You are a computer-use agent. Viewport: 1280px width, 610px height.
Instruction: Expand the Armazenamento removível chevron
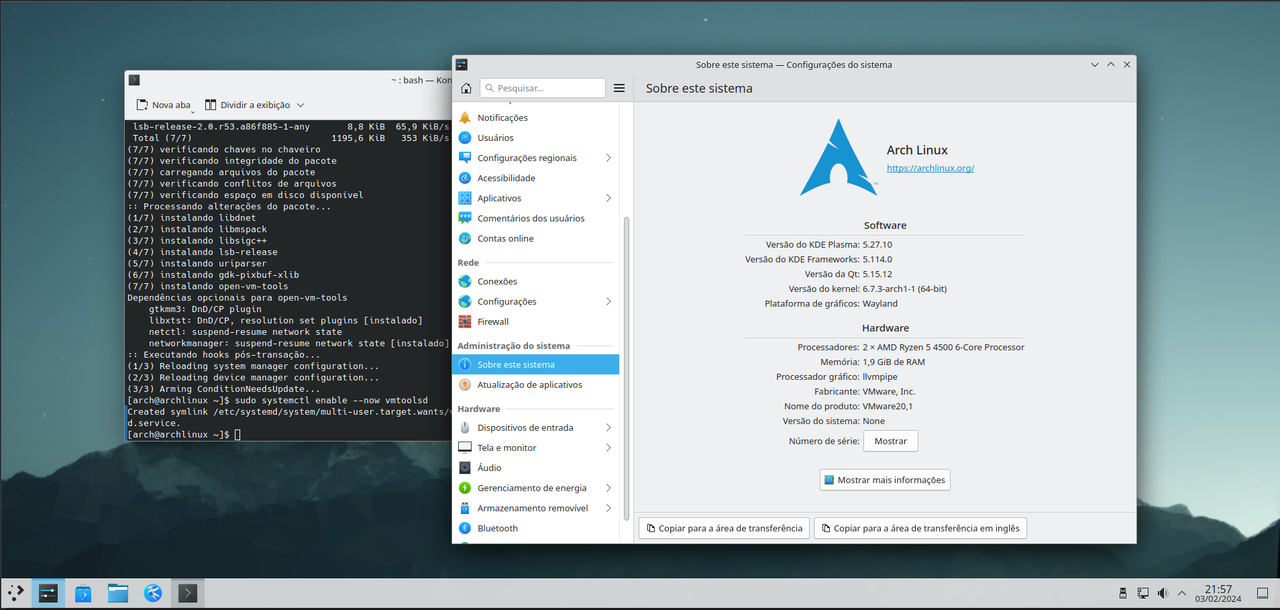(x=608, y=508)
